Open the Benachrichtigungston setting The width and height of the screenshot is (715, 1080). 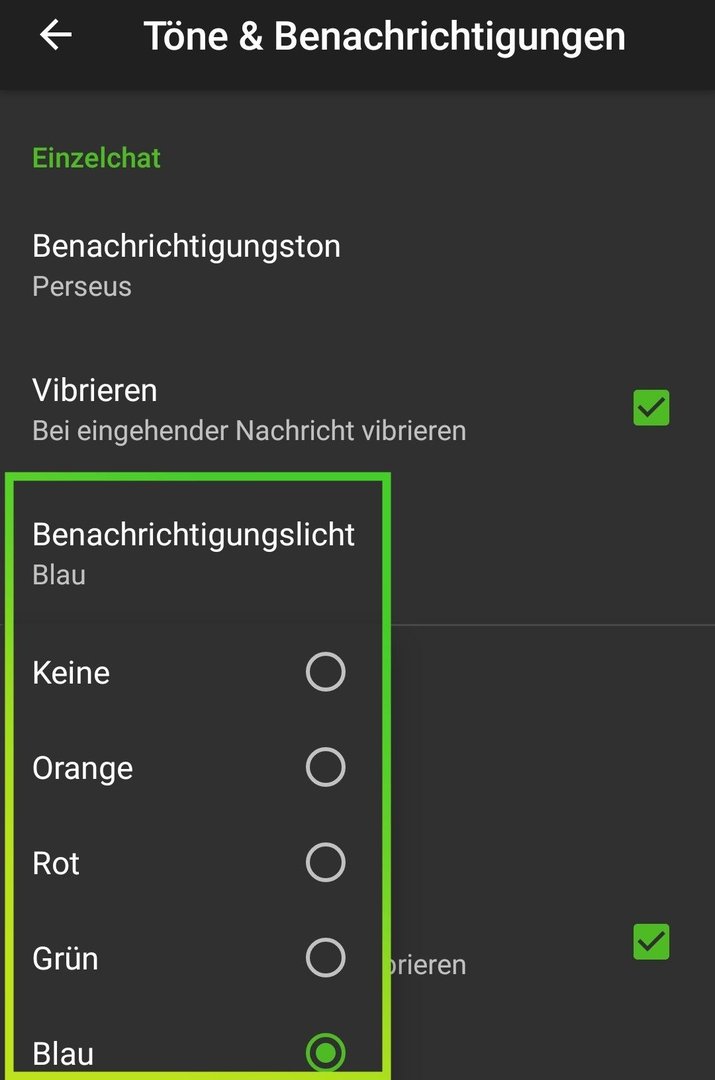358,265
